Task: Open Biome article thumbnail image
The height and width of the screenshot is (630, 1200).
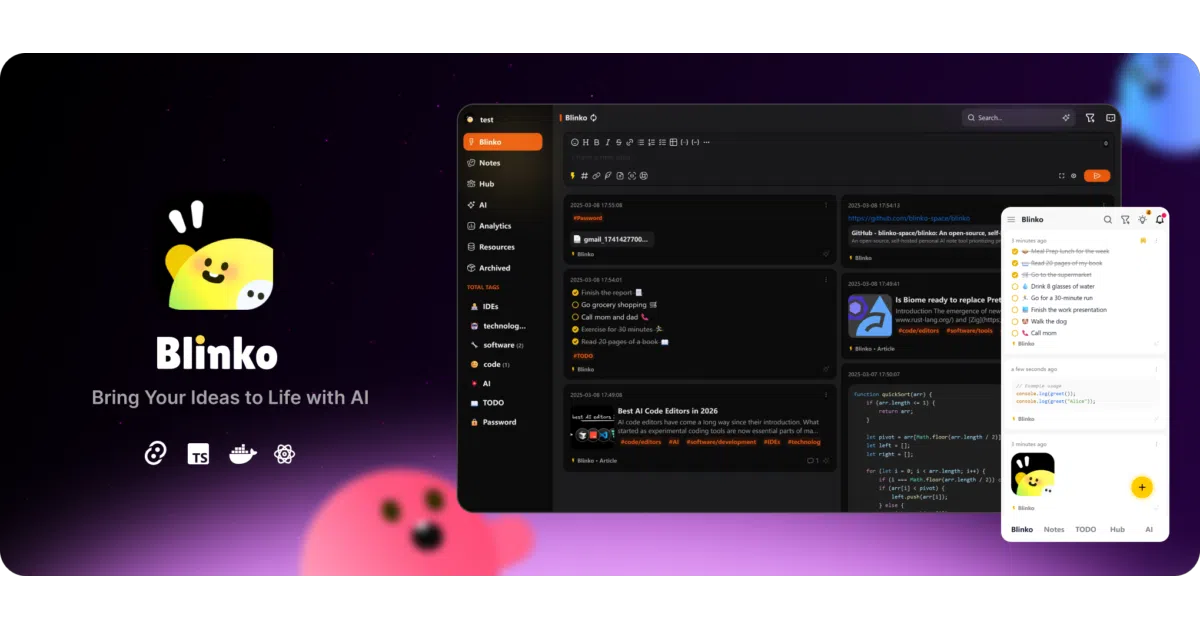Action: click(870, 315)
